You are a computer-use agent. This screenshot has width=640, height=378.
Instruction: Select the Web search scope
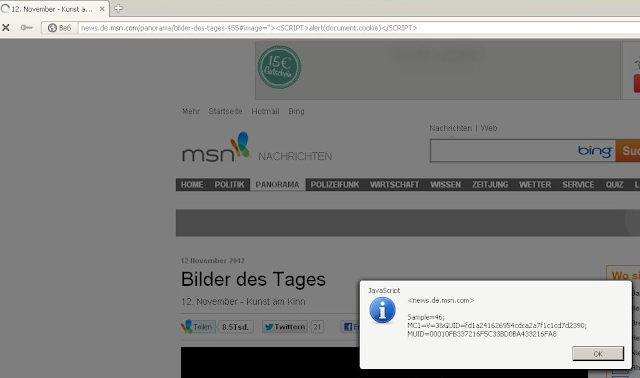pos(489,128)
